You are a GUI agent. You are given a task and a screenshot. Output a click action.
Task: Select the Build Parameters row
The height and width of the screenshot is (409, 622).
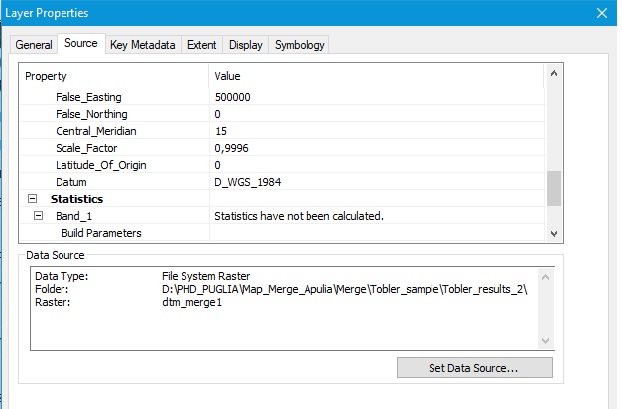[x=101, y=233]
